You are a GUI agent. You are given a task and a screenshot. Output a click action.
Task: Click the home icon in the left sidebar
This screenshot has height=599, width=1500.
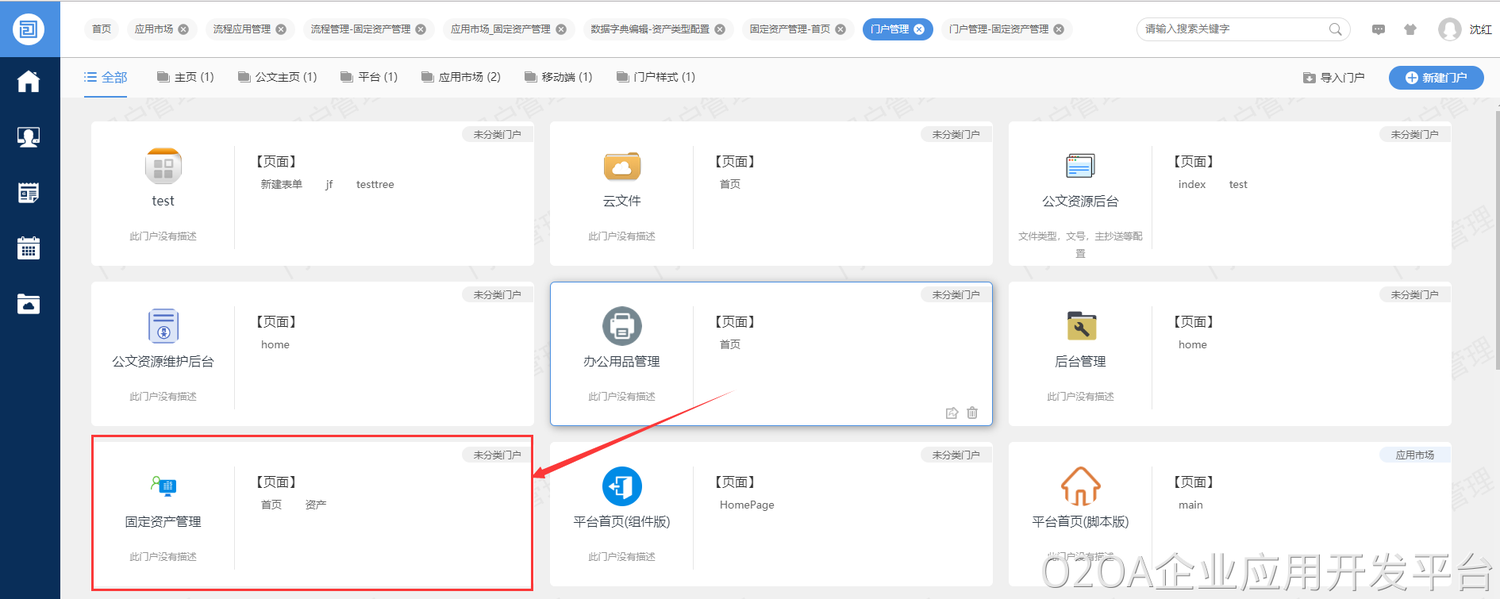(28, 82)
